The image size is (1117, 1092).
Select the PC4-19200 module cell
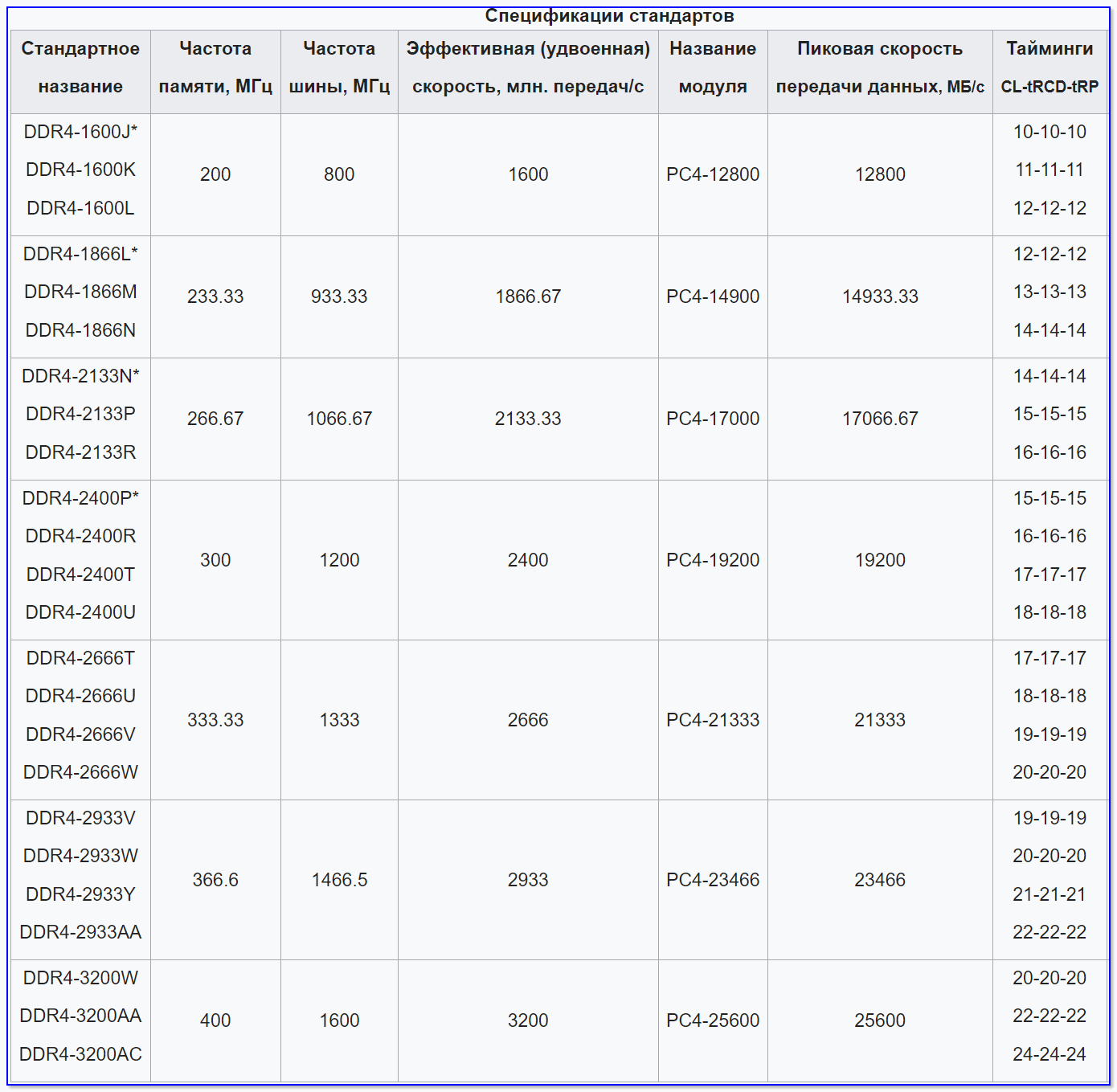point(713,560)
